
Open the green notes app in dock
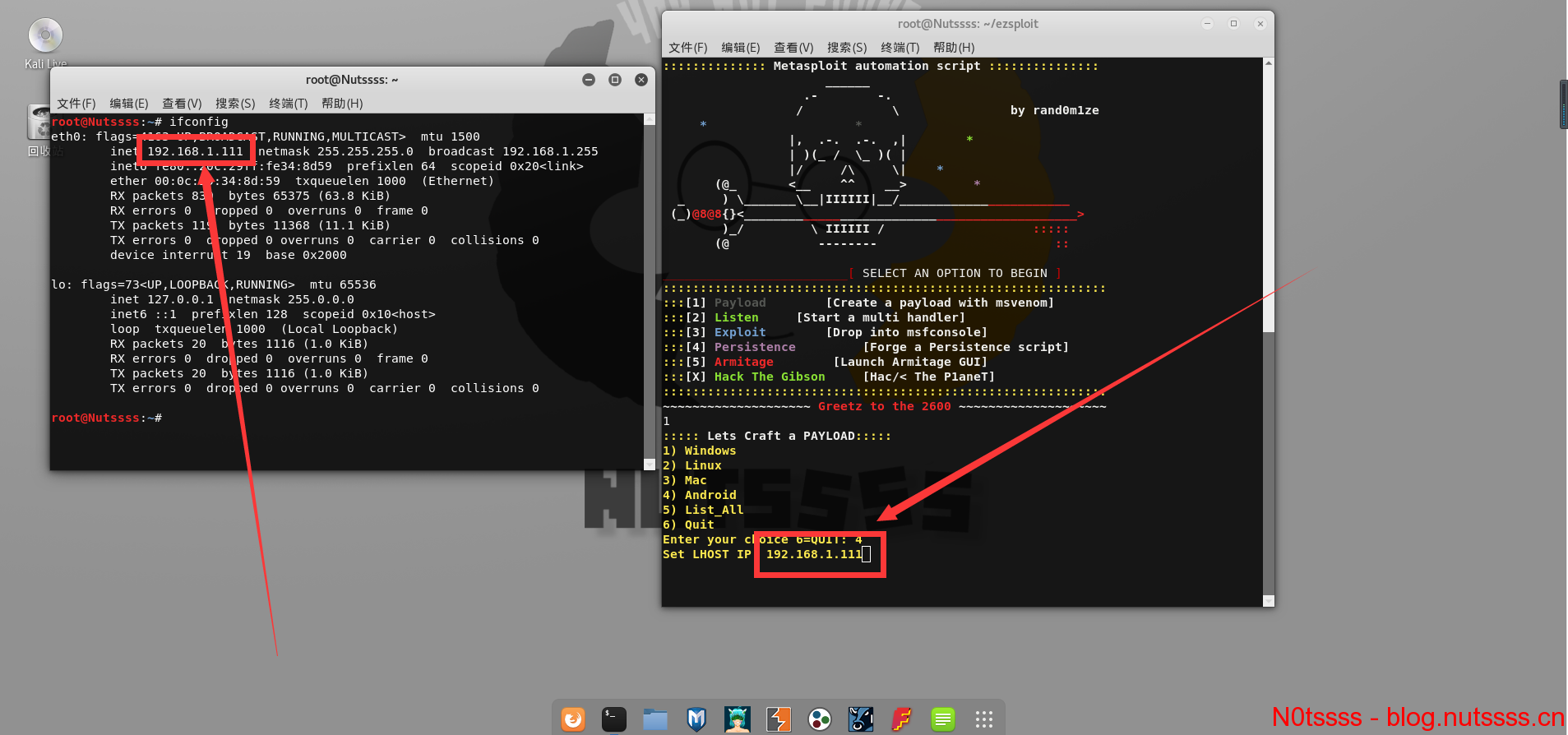pyautogui.click(x=943, y=719)
